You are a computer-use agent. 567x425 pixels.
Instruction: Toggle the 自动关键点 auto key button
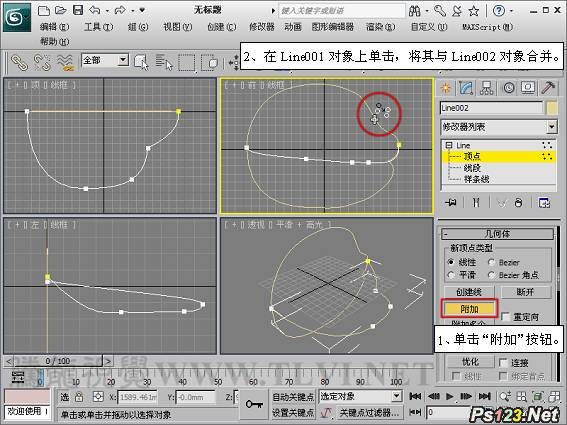[293, 397]
